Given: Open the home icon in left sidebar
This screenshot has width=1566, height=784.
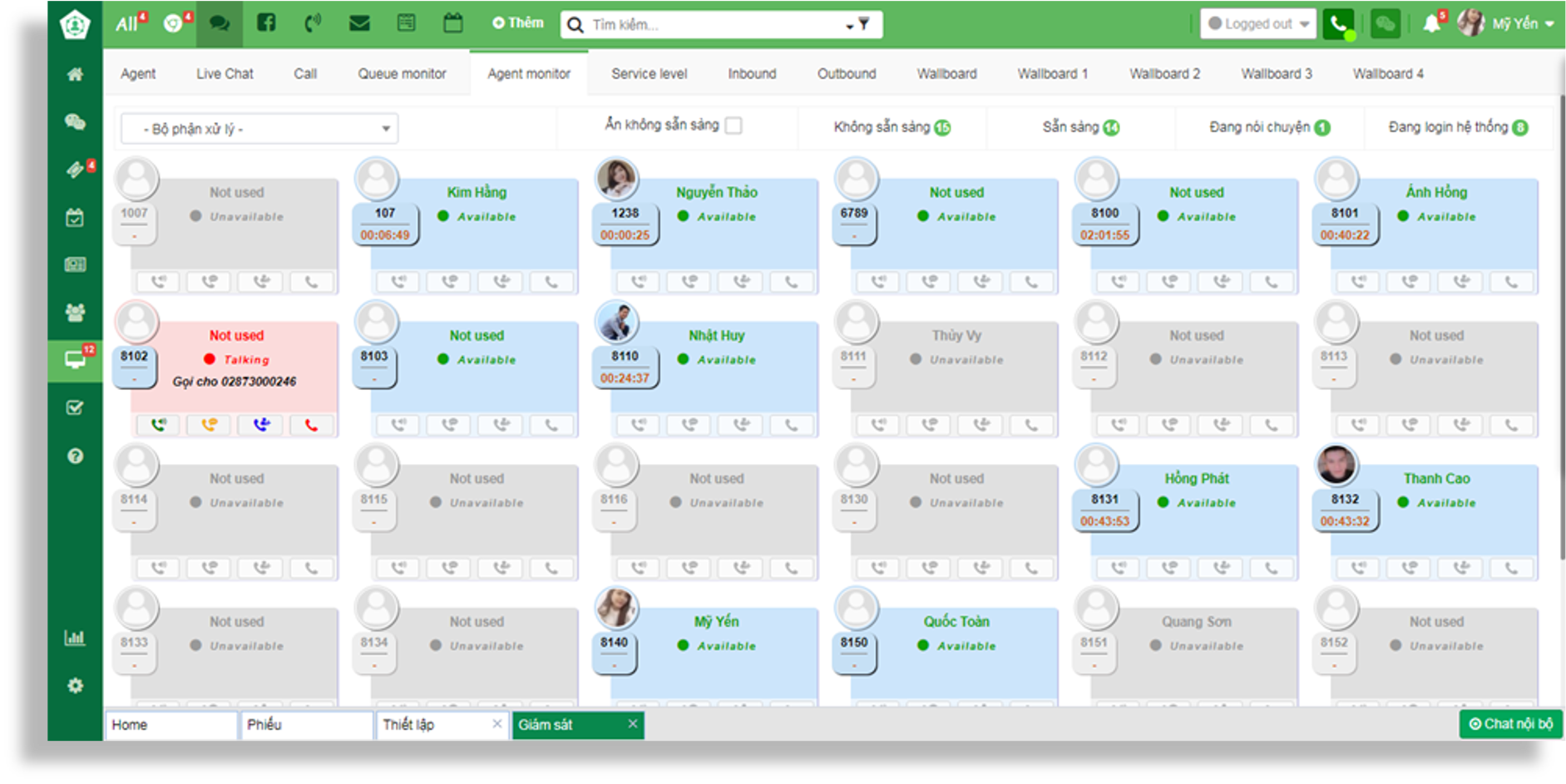Looking at the screenshot, I should (75, 75).
